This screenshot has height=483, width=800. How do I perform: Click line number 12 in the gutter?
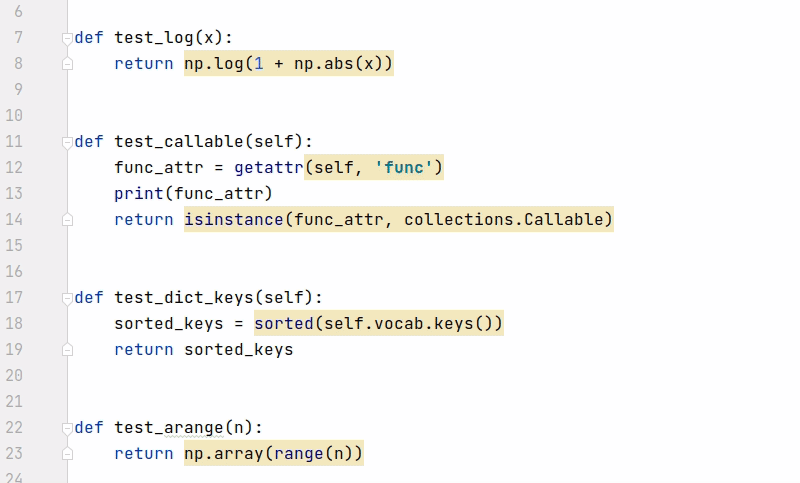[x=14, y=168]
